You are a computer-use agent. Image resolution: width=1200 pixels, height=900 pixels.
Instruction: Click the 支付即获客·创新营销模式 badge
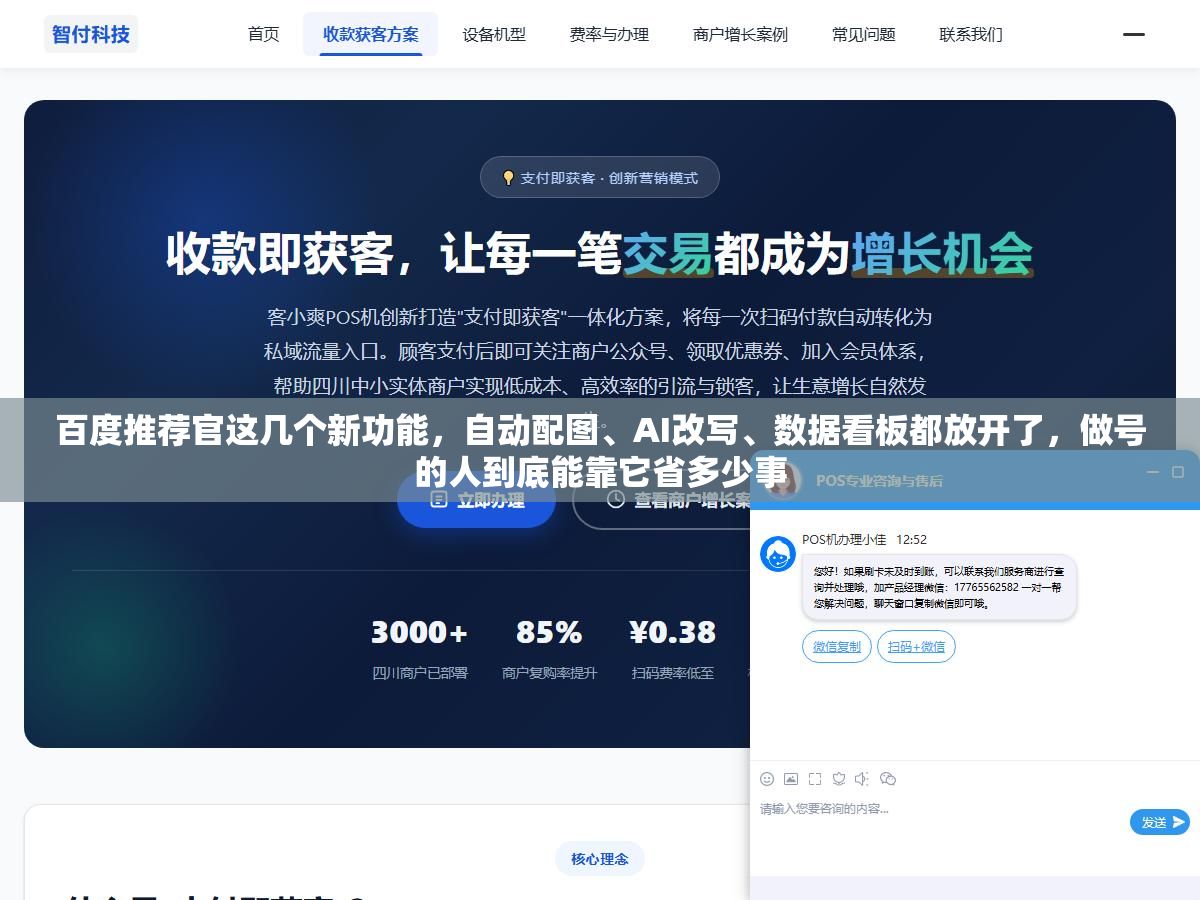[x=600, y=177]
